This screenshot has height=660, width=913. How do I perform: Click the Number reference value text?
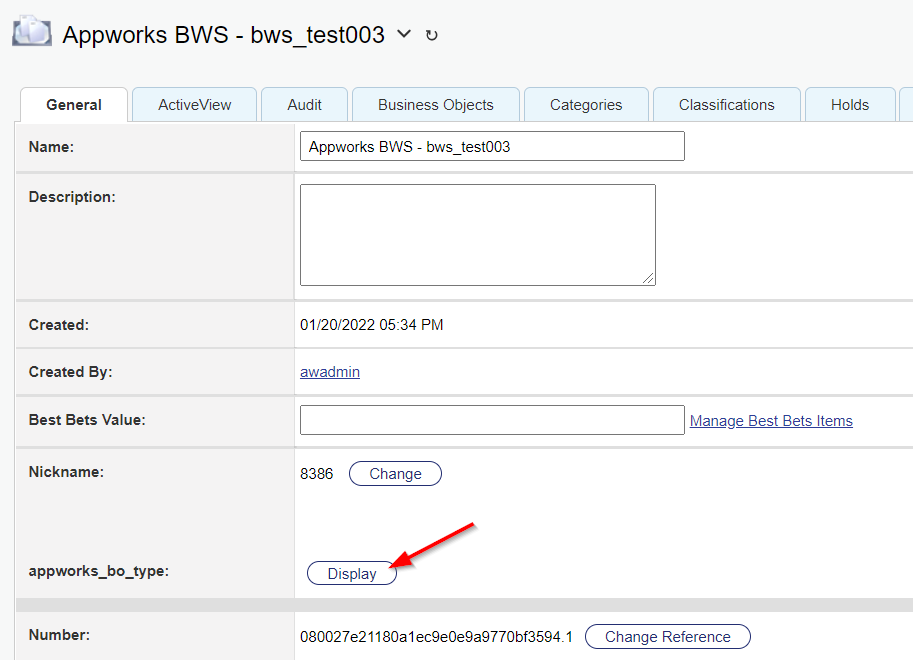[436, 637]
